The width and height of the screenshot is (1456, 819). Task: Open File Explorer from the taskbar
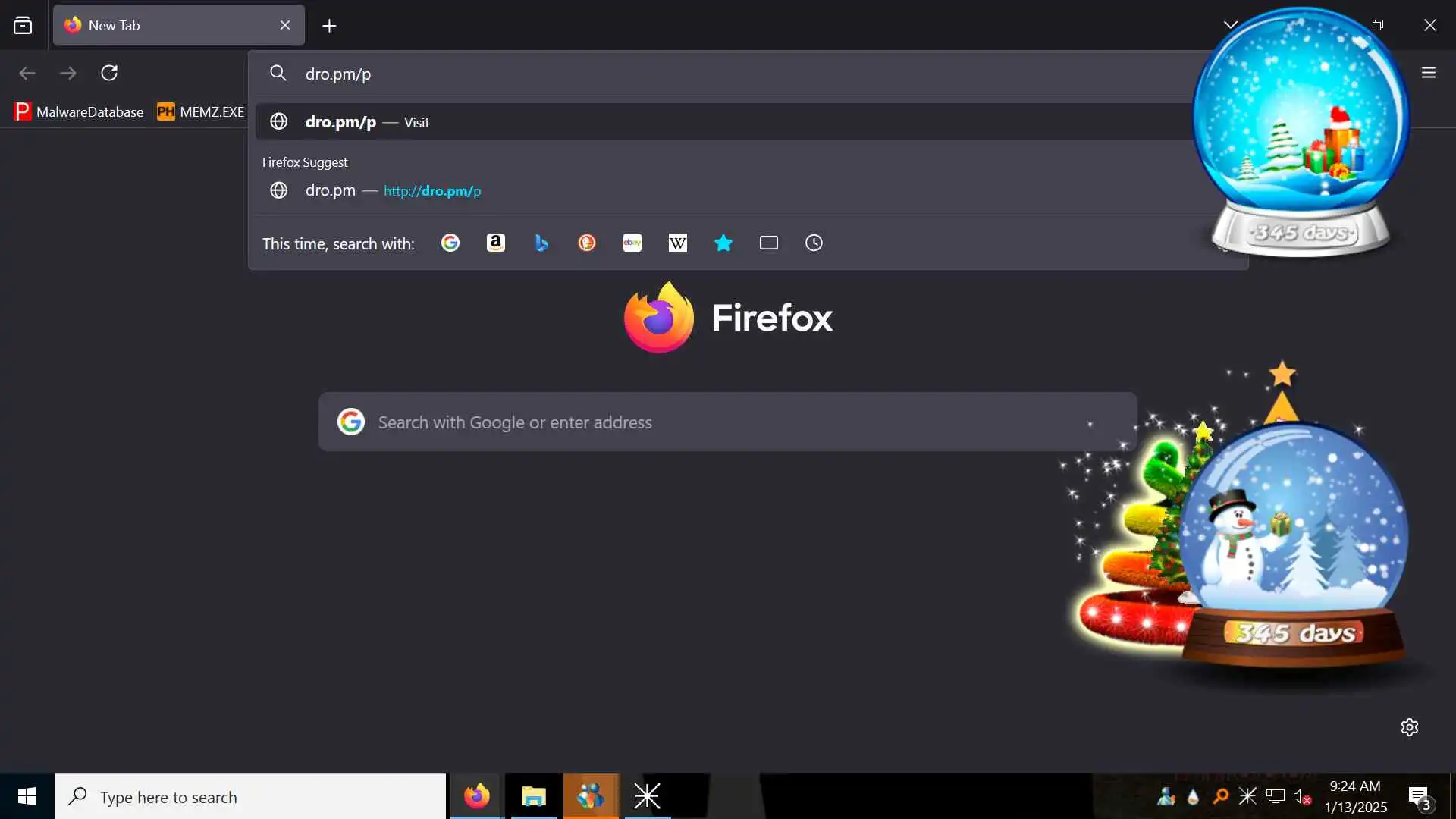click(x=534, y=796)
